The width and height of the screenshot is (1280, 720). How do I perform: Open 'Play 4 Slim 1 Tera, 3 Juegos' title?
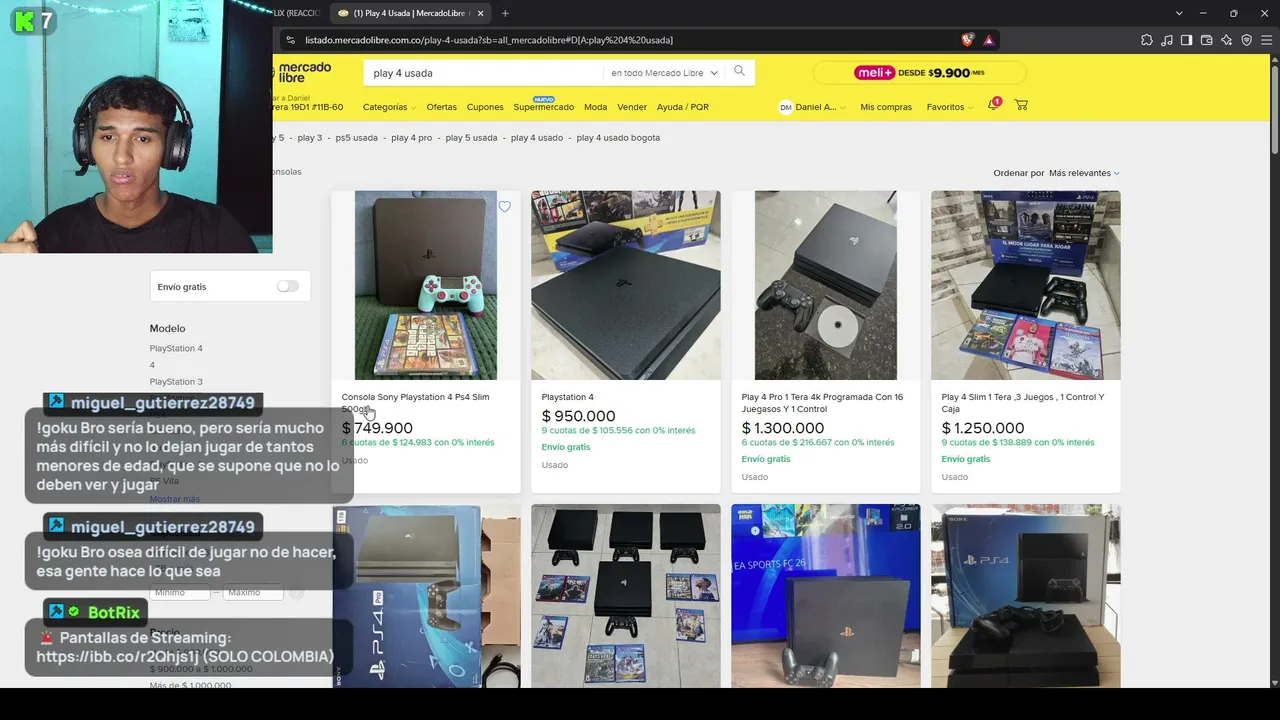(1023, 403)
